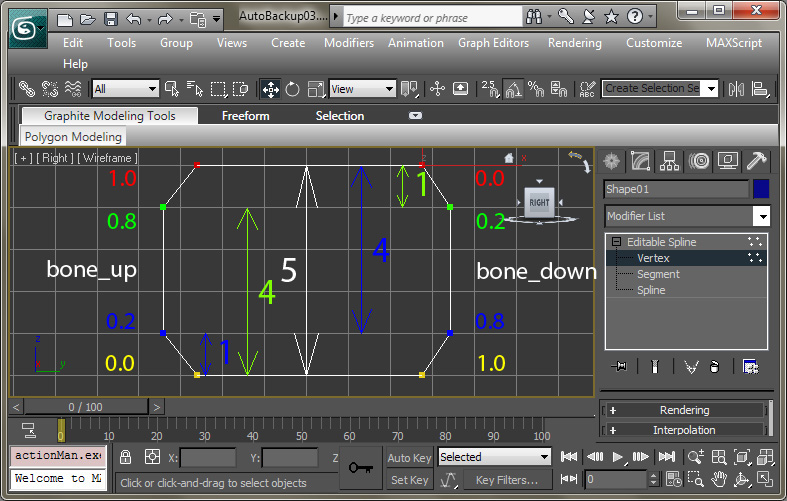The width and height of the screenshot is (787, 501).
Task: Click the Rotate tool icon
Action: pos(293,89)
